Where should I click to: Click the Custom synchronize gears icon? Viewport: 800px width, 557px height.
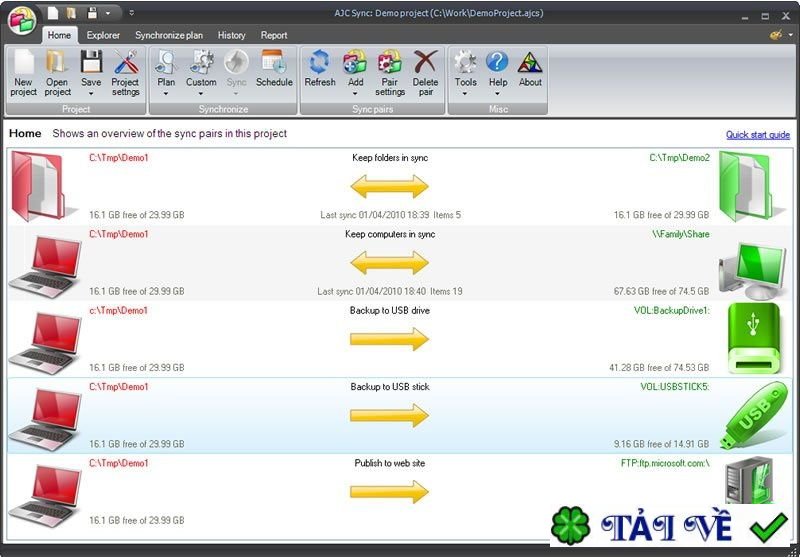[201, 62]
